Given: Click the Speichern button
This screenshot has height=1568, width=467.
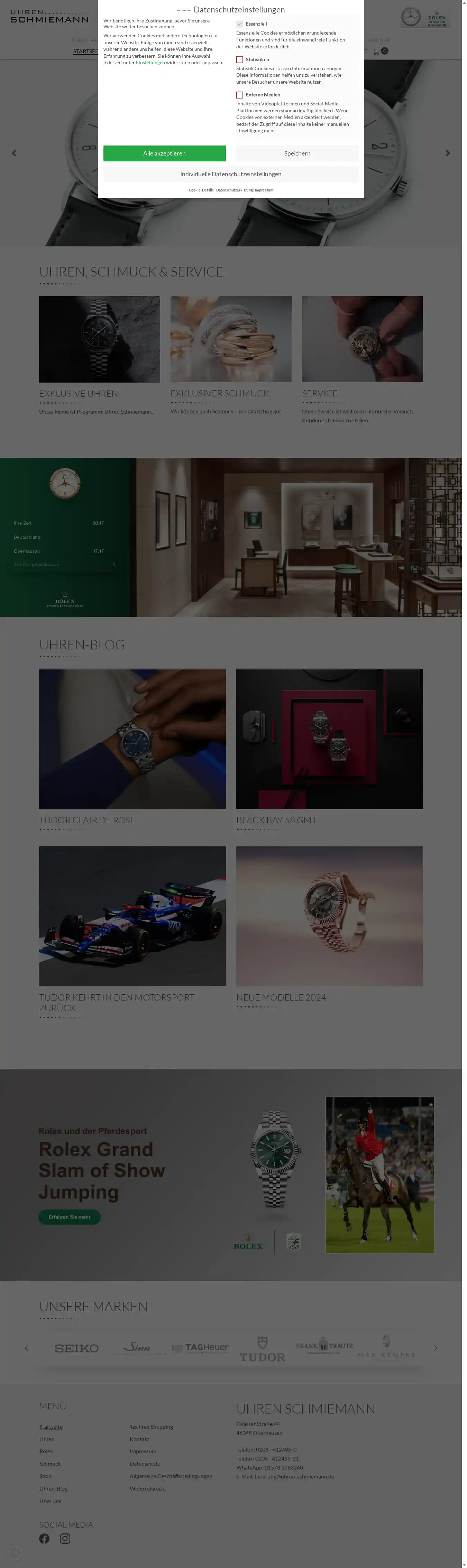Looking at the screenshot, I should 297,153.
